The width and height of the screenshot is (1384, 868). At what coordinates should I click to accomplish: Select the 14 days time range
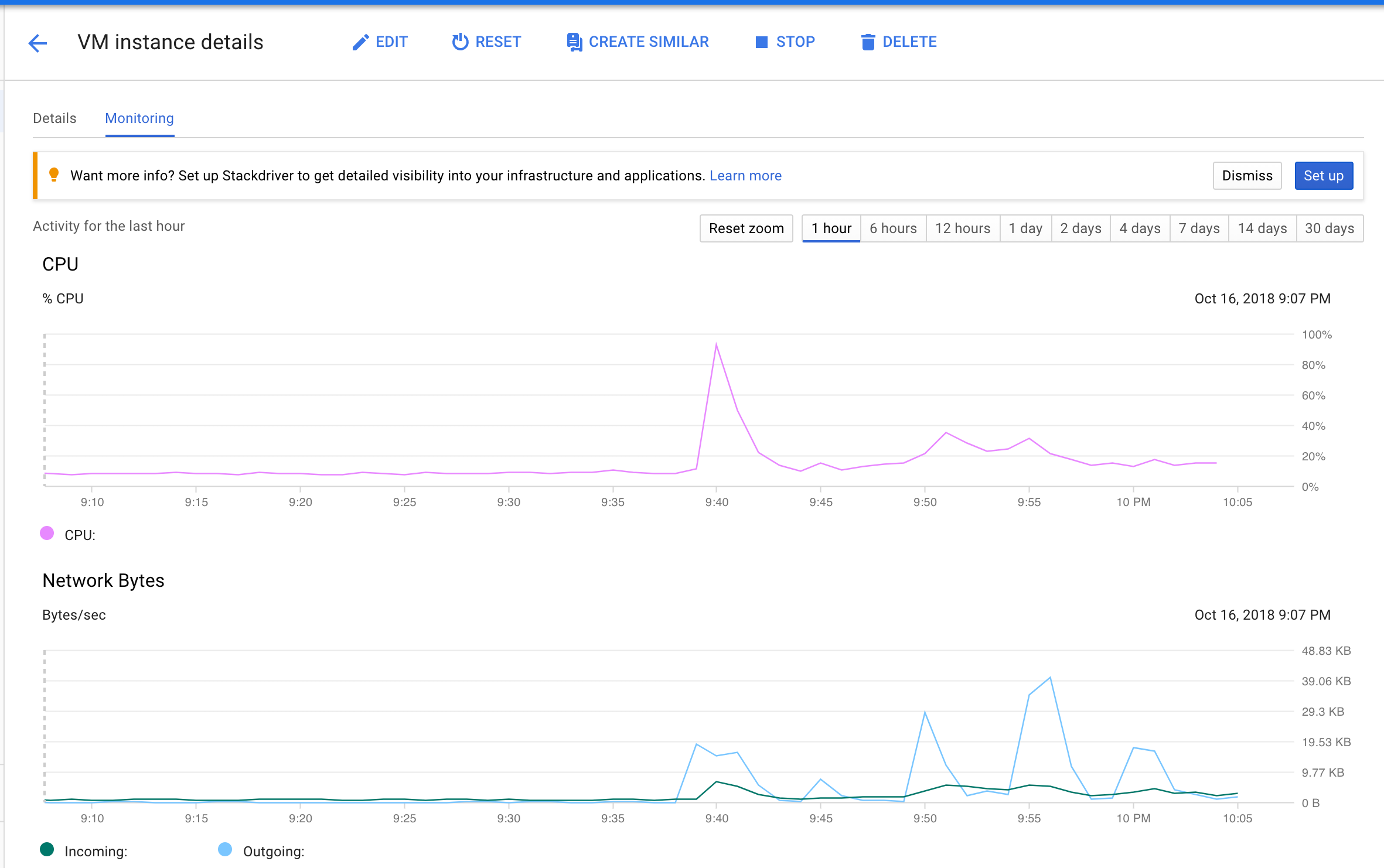click(x=1262, y=228)
